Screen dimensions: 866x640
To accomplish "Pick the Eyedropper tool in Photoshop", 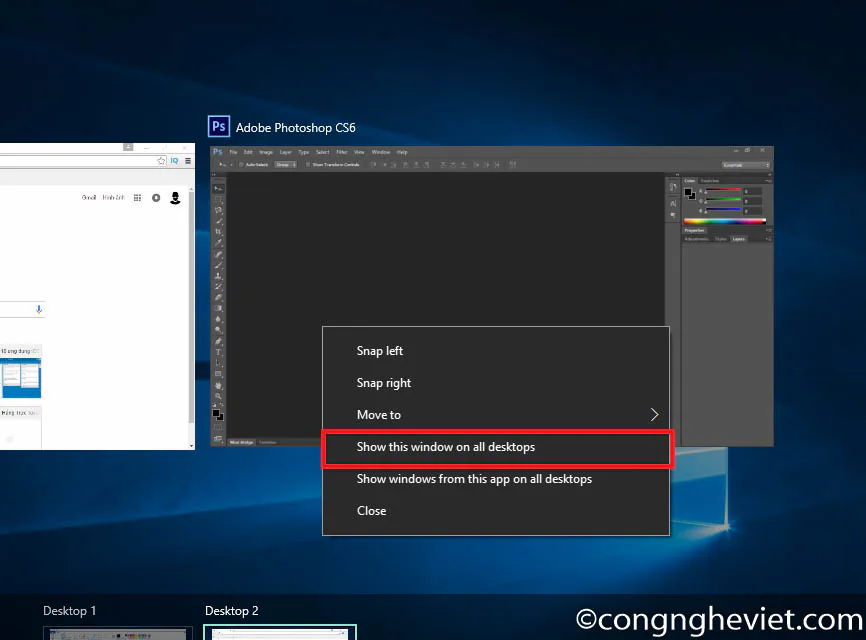I will point(218,243).
